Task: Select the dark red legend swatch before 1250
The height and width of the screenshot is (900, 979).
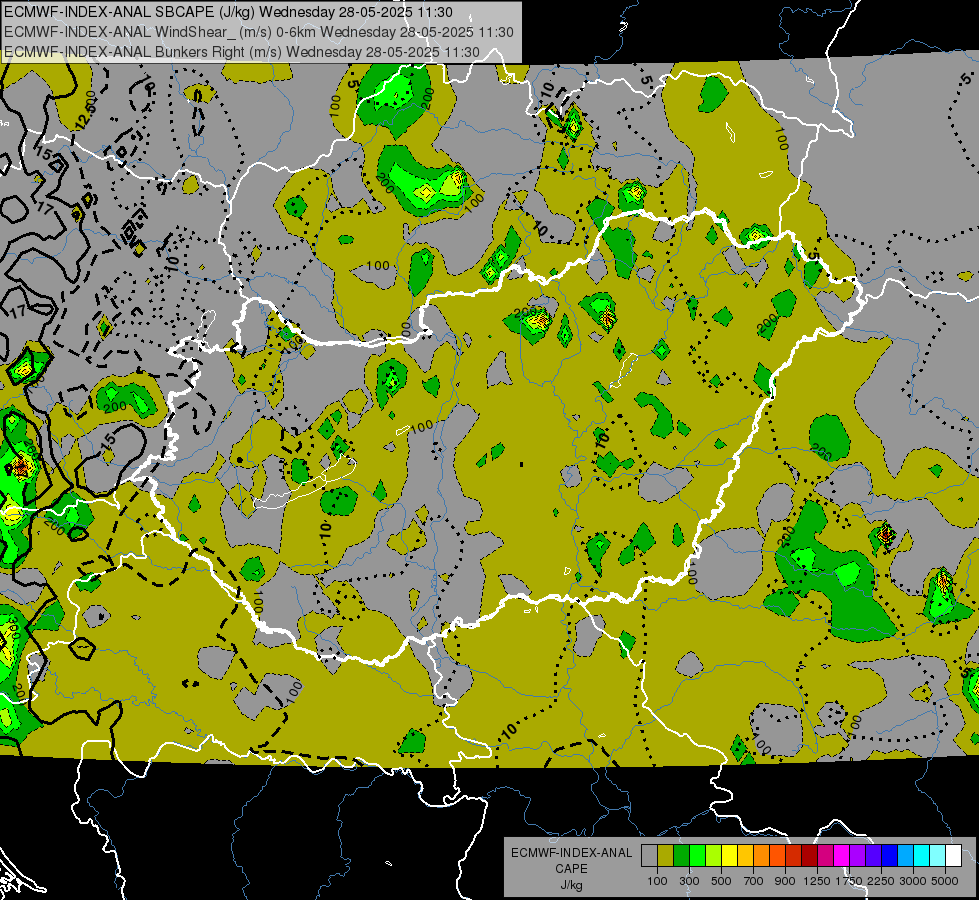Action: pos(809,855)
